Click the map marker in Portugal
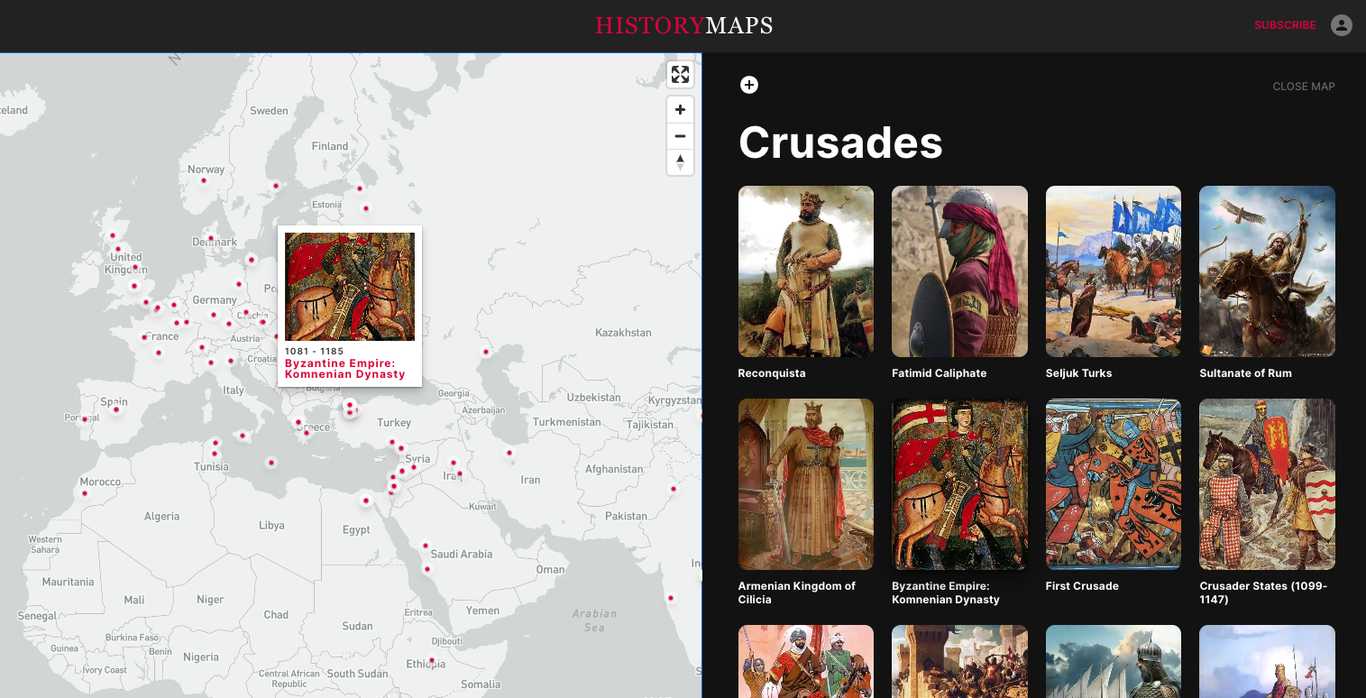The width and height of the screenshot is (1366, 698). point(84,420)
